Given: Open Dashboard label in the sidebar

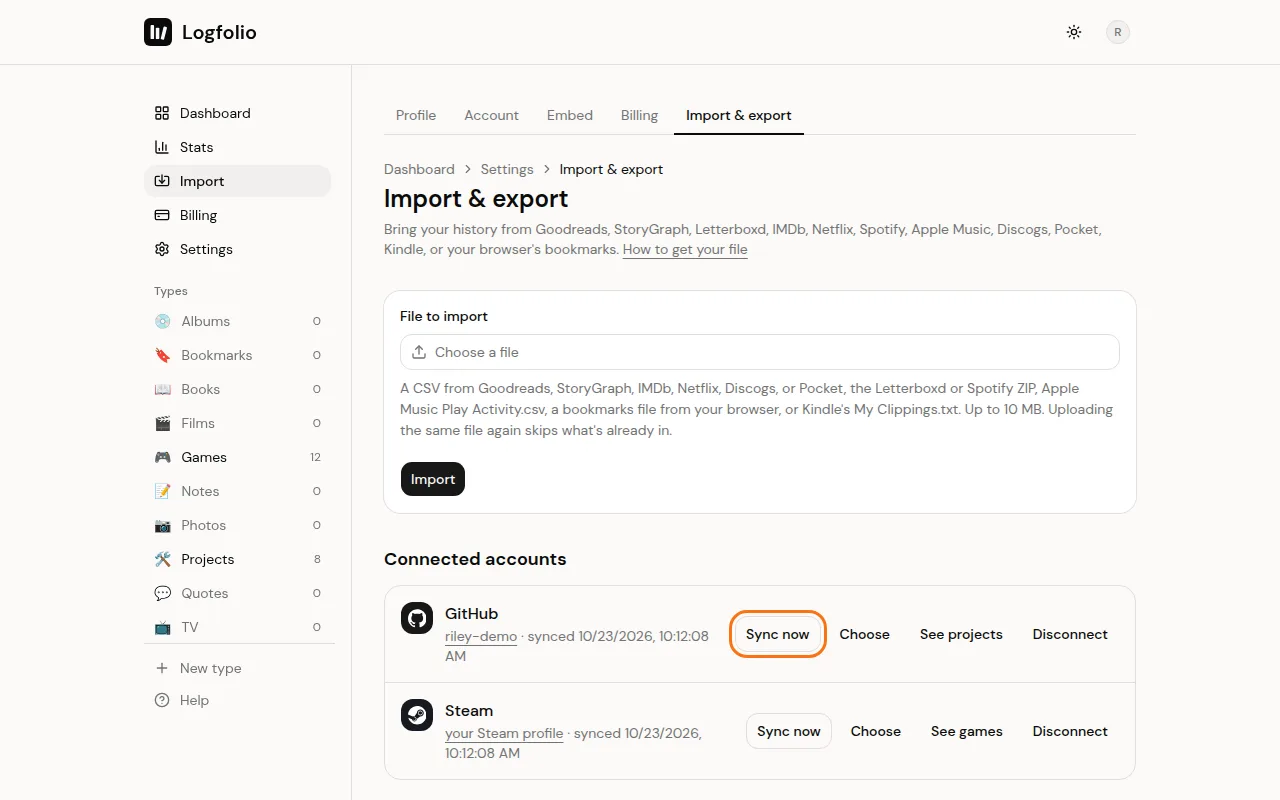Looking at the screenshot, I should pos(215,113).
